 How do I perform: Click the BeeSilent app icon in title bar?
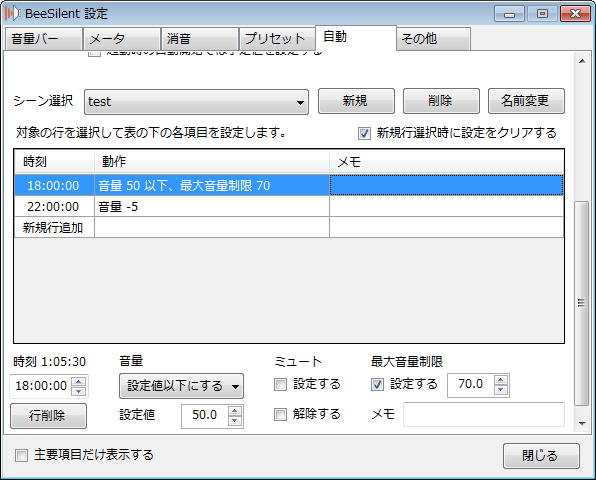coord(12,14)
